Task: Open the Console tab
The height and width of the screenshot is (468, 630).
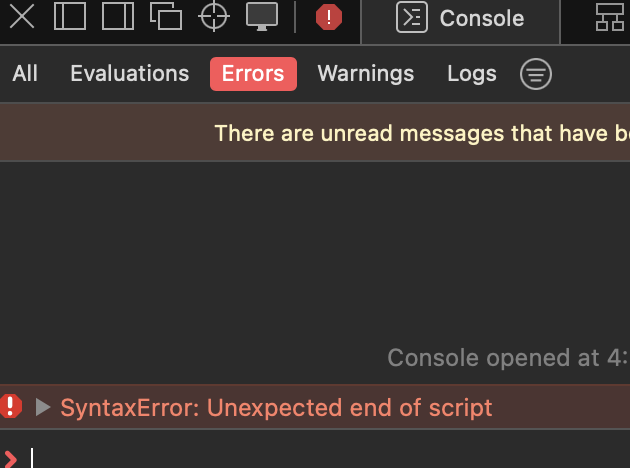Action: click(460, 18)
